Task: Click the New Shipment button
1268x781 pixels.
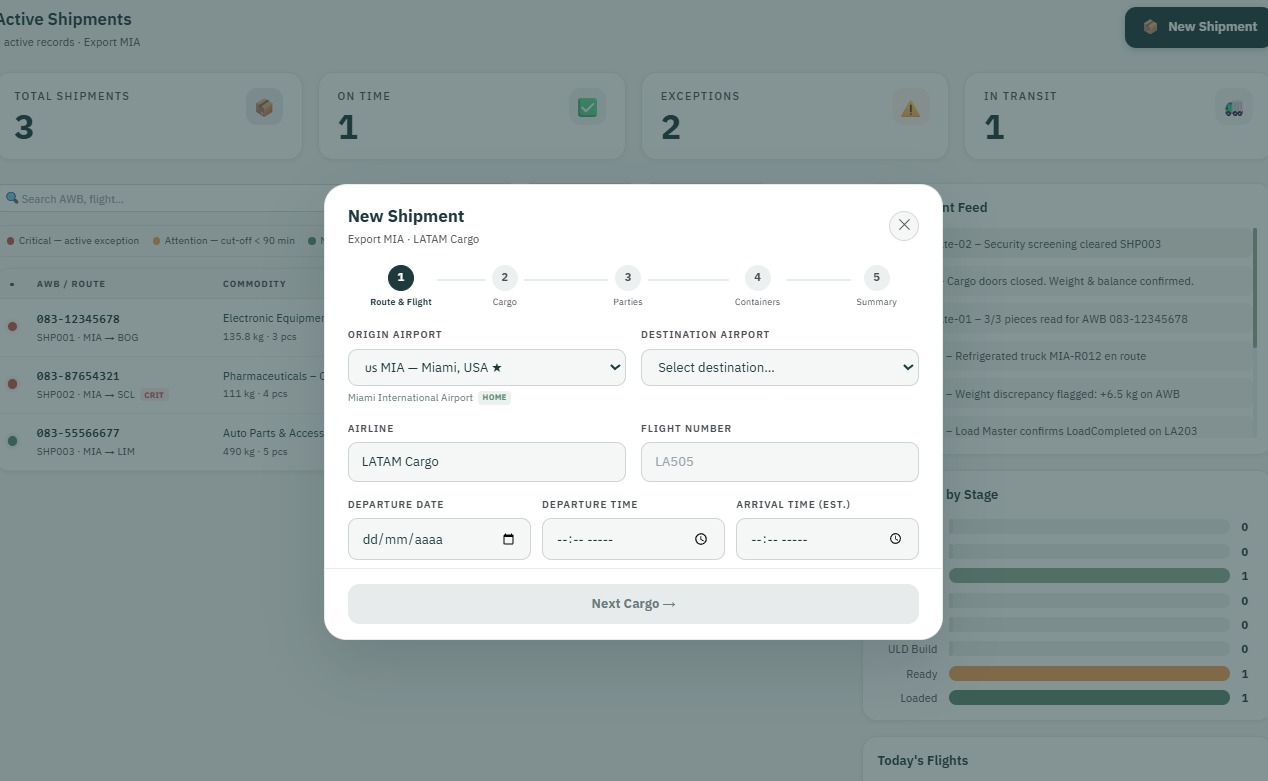Action: 1199,27
